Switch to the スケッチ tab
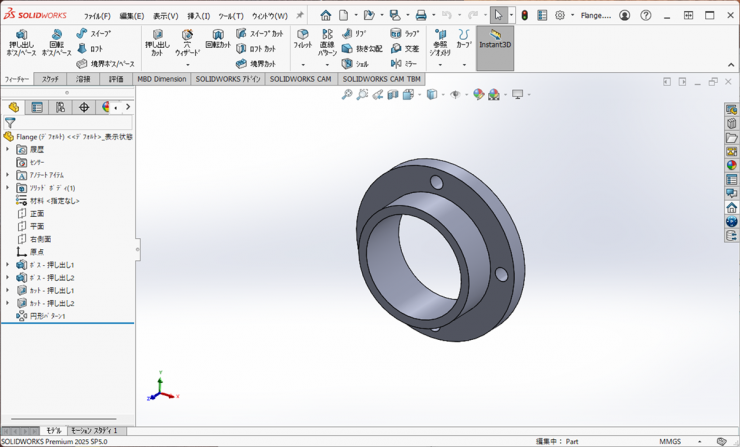This screenshot has height=447, width=740. (50, 79)
